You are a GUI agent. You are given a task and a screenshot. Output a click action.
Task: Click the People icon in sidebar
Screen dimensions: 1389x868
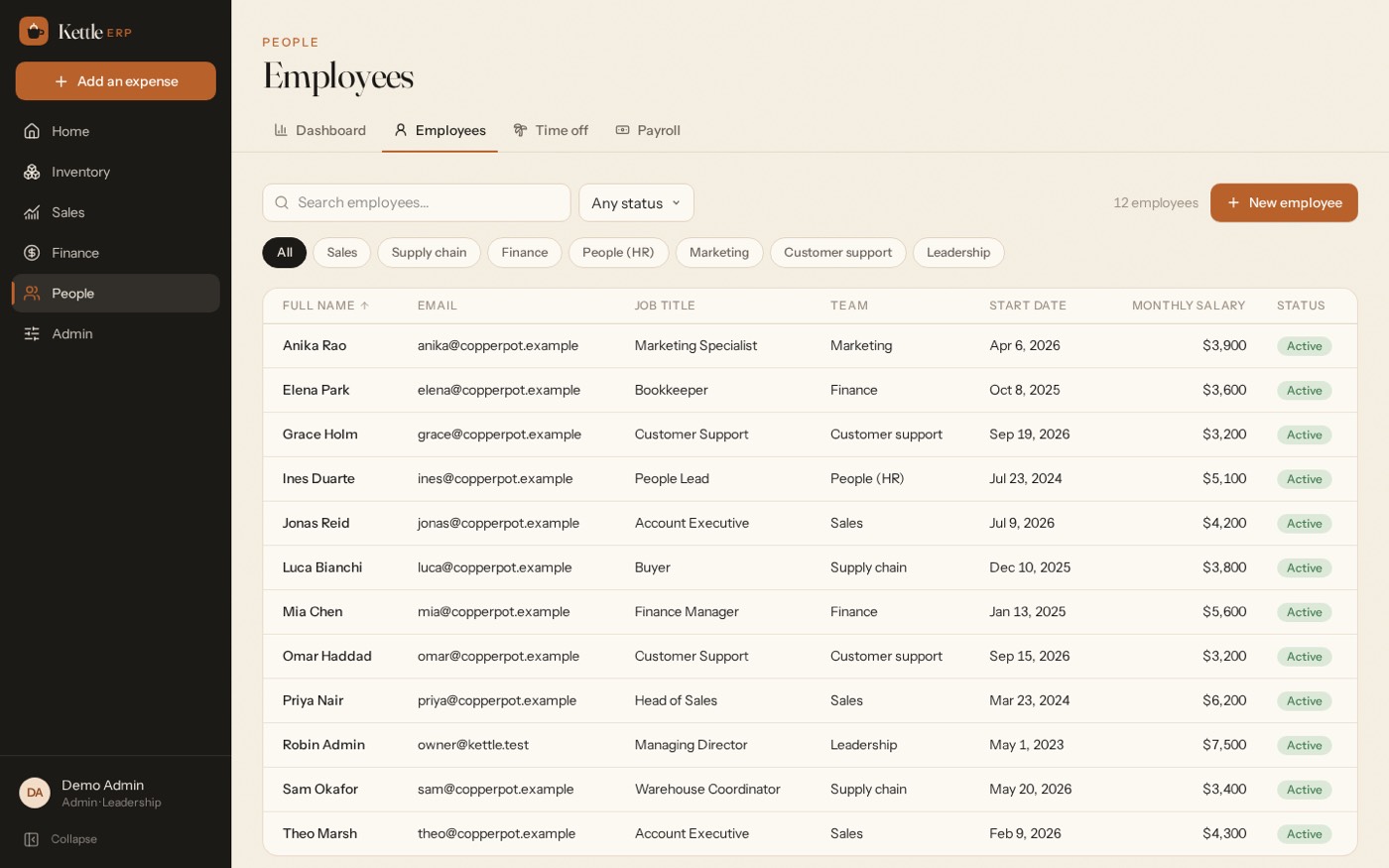pos(32,294)
